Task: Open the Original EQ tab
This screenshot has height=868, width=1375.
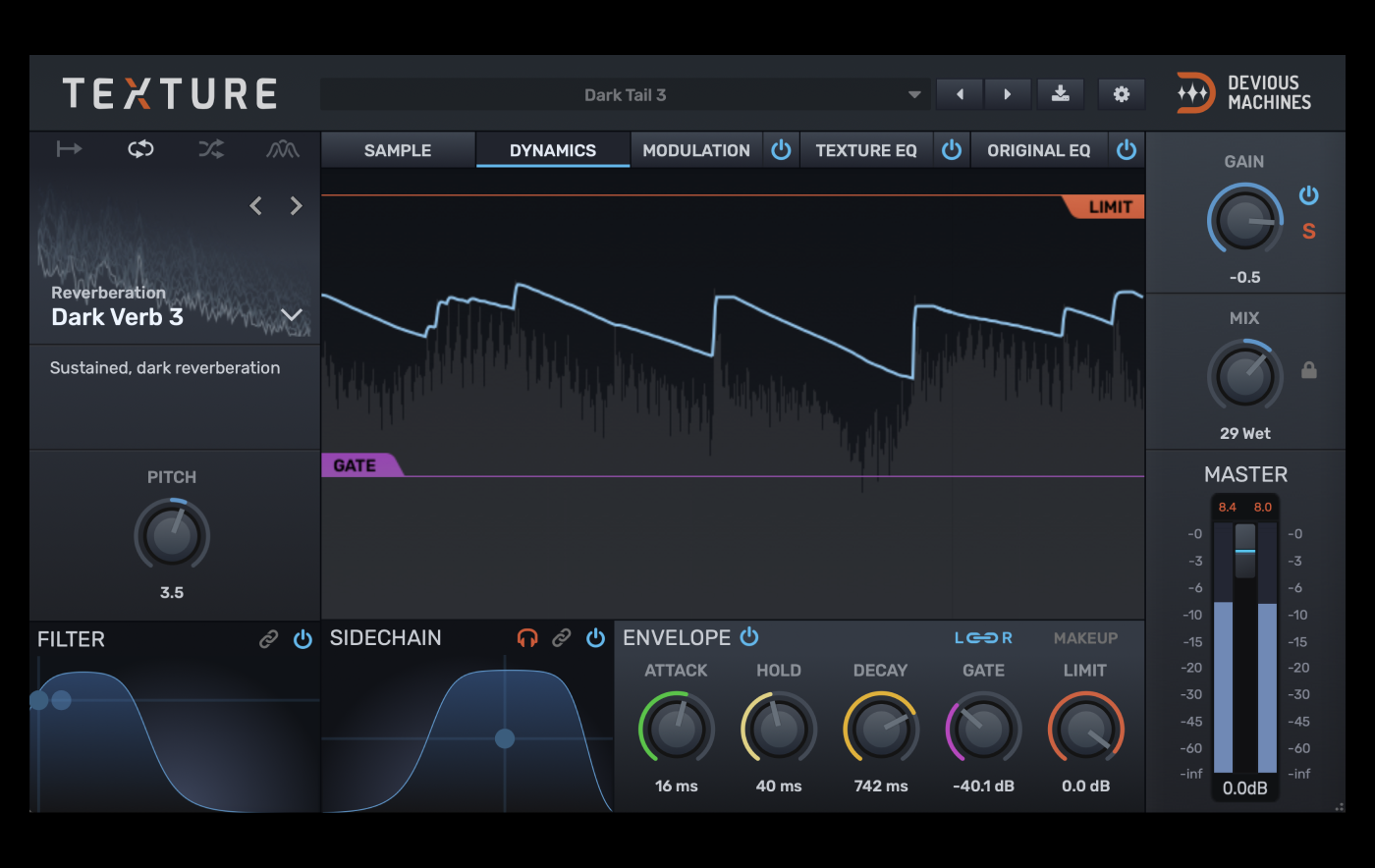Action: pos(1039,150)
